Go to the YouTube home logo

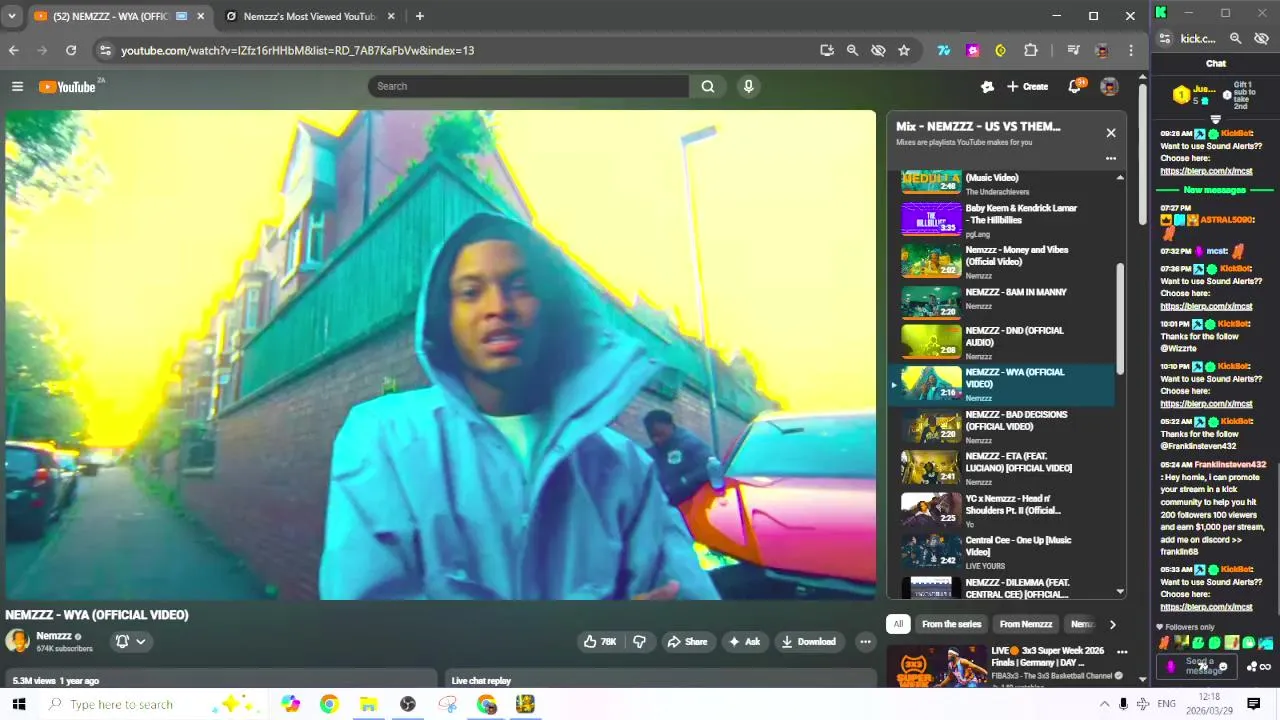(67, 87)
